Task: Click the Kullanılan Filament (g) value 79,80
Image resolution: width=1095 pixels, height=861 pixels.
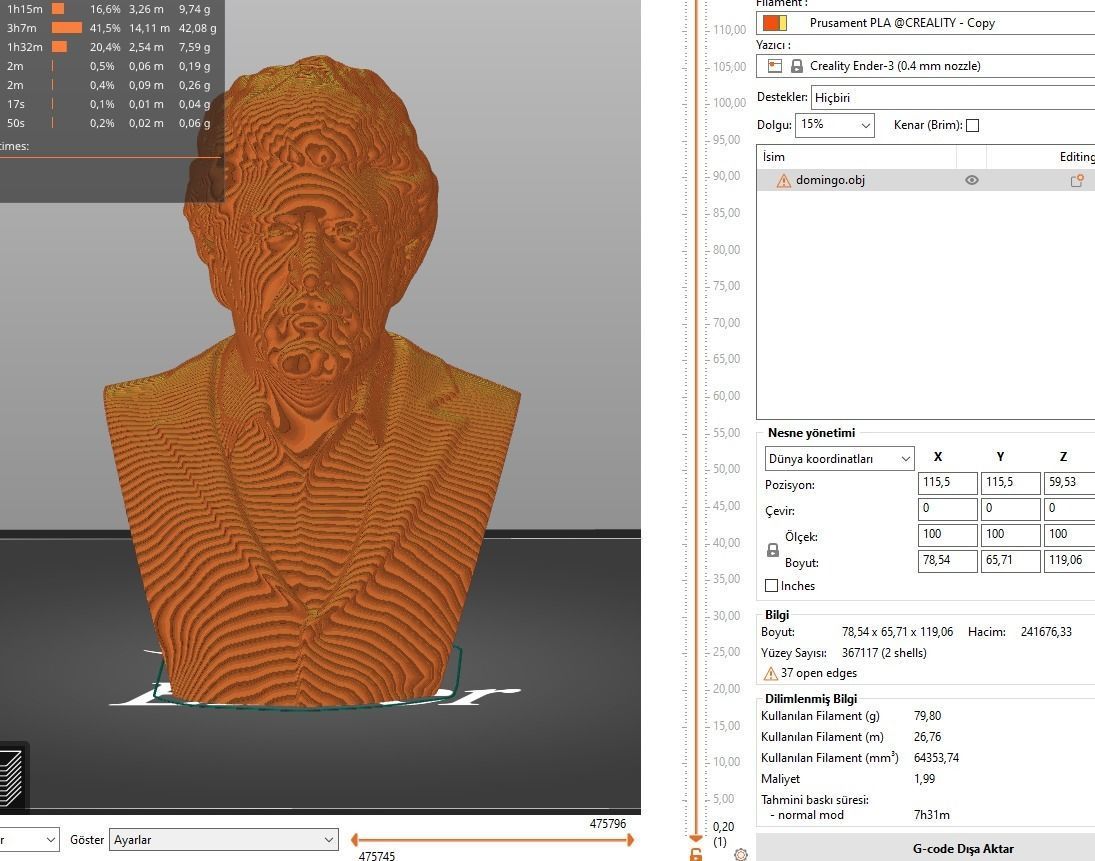Action: click(x=927, y=716)
